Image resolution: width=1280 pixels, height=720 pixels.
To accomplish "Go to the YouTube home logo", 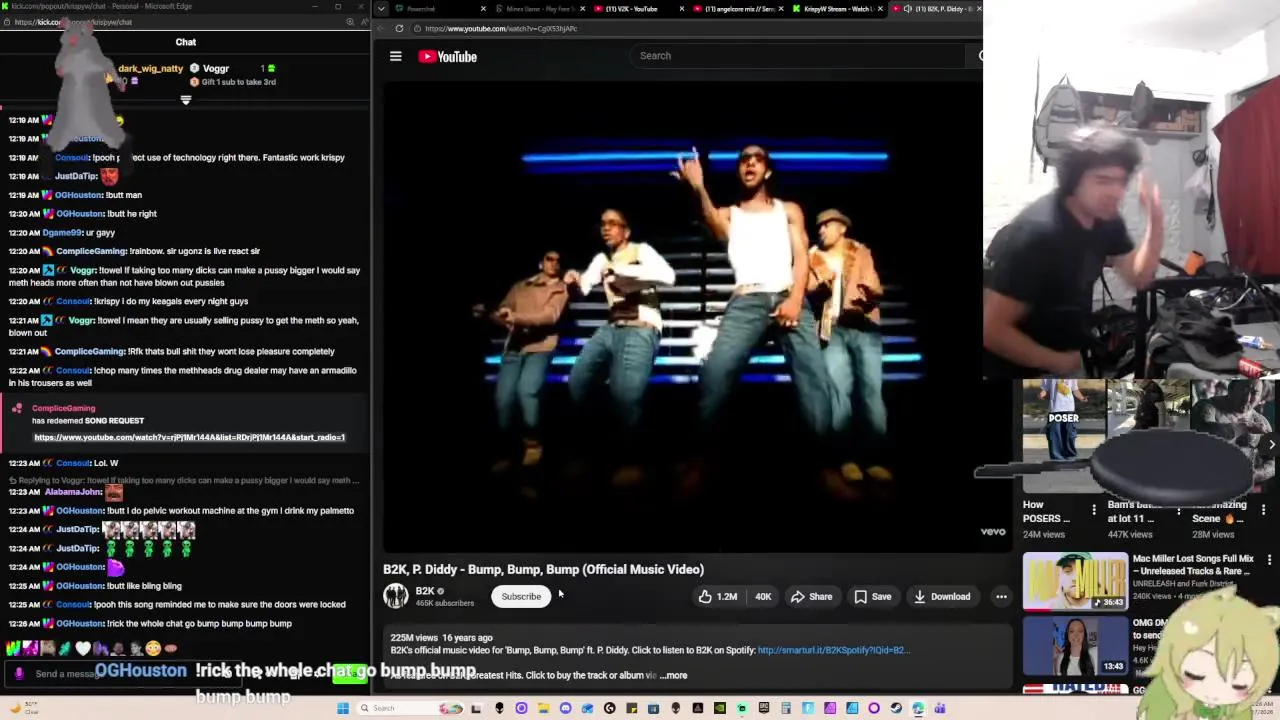I will pos(447,56).
